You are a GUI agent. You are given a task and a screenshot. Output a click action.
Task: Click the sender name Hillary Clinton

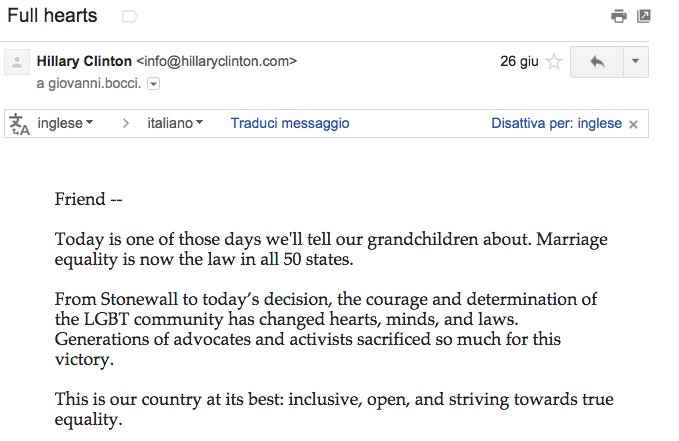[x=84, y=61]
